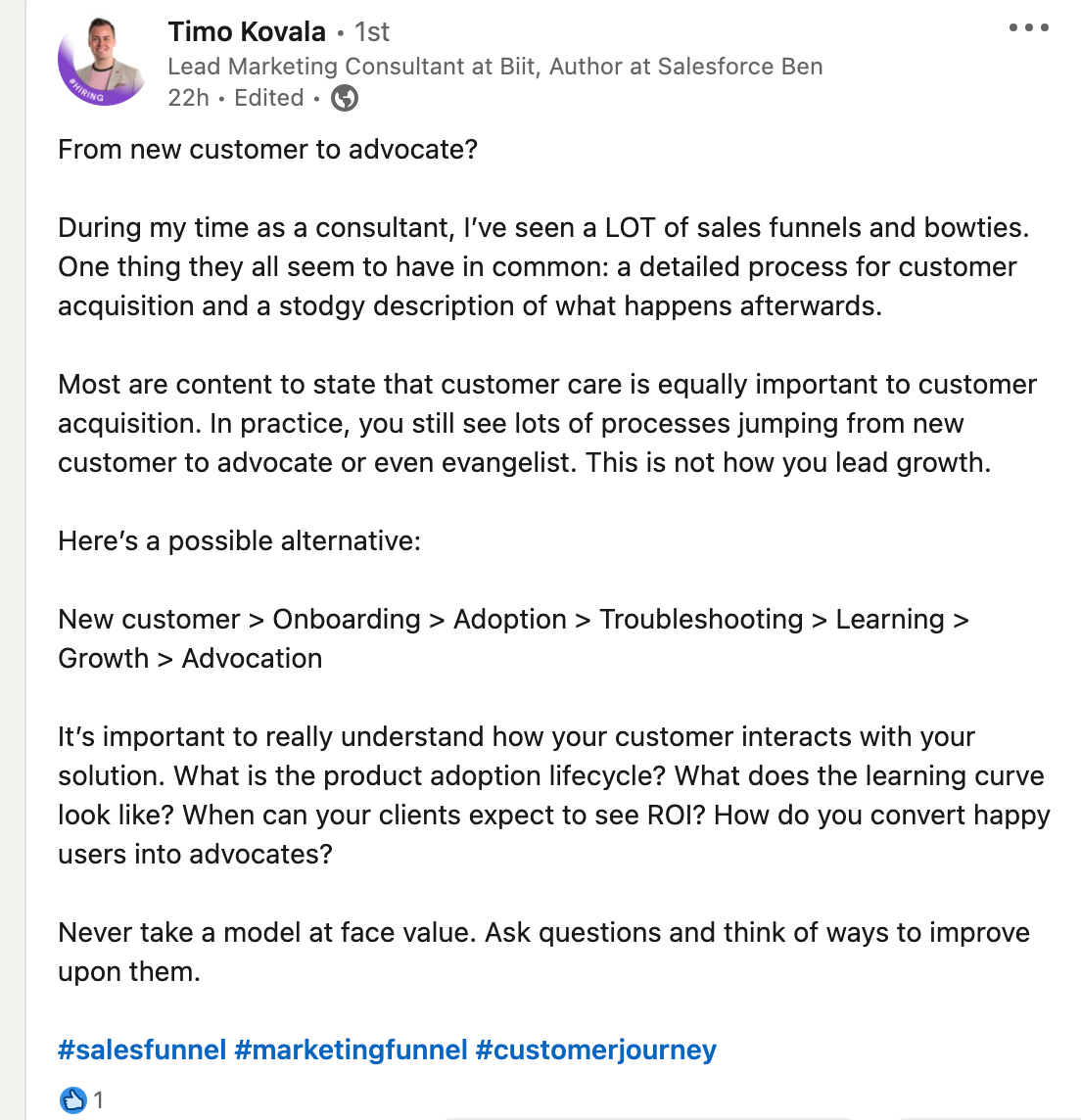Click the 'Most are content to state' paragraph
The image size is (1081, 1120).
pos(547,423)
